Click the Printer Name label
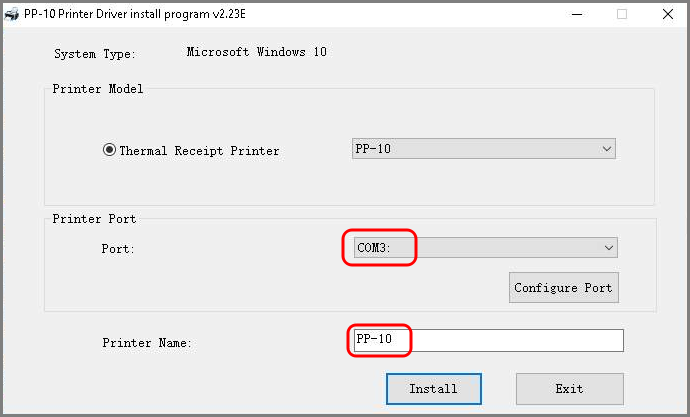The height and width of the screenshot is (417, 690). 146,343
